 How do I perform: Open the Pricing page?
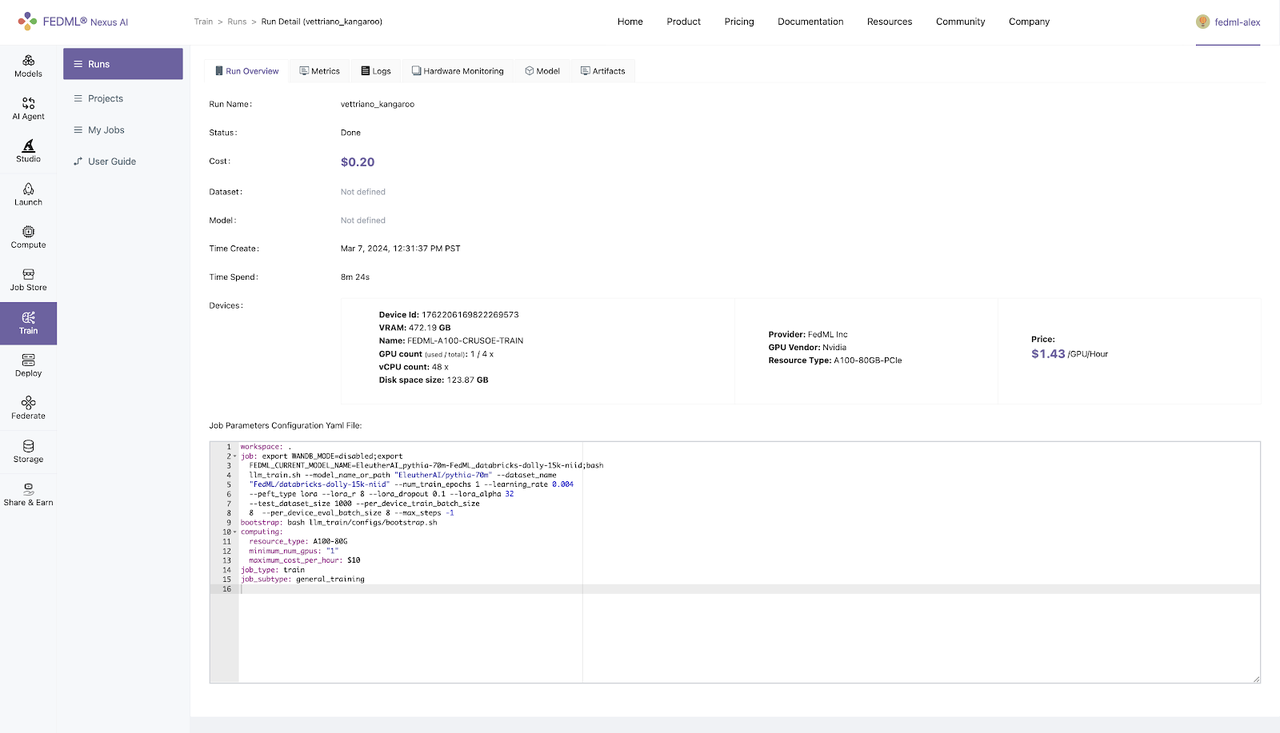739,21
